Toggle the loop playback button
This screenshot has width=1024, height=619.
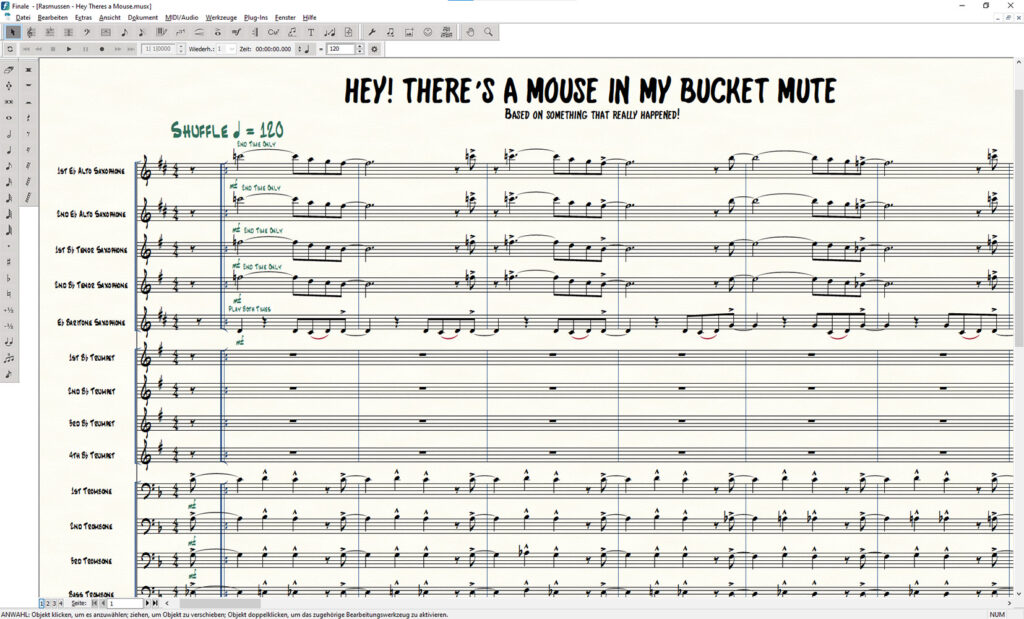pos(9,48)
